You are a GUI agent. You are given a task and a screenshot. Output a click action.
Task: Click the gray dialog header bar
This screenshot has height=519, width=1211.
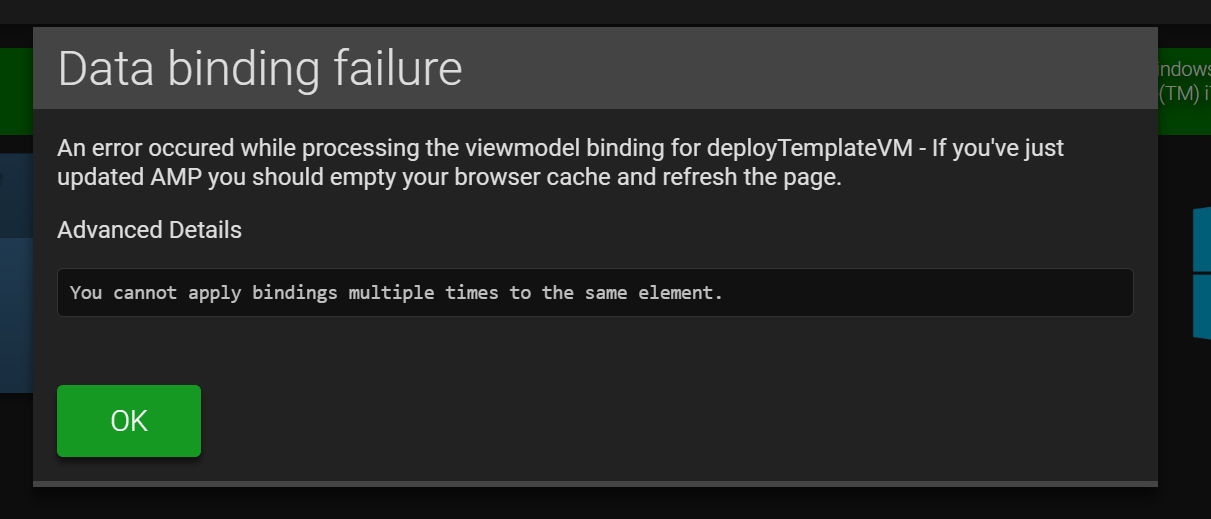tap(595, 68)
